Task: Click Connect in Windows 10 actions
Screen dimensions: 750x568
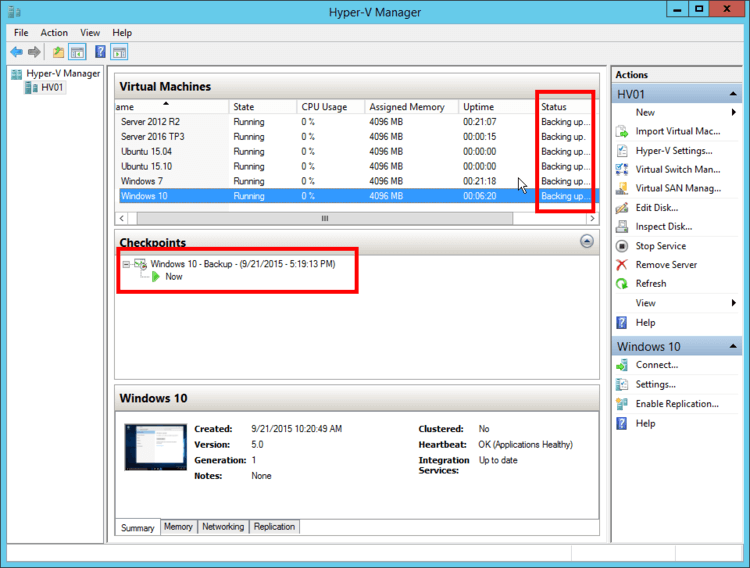Action: pyautogui.click(x=656, y=365)
